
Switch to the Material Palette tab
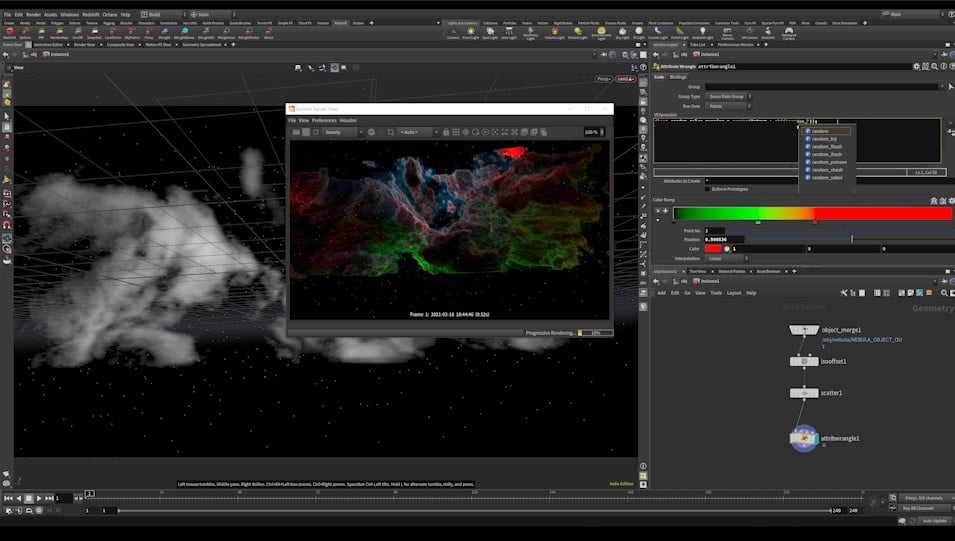[x=731, y=271]
